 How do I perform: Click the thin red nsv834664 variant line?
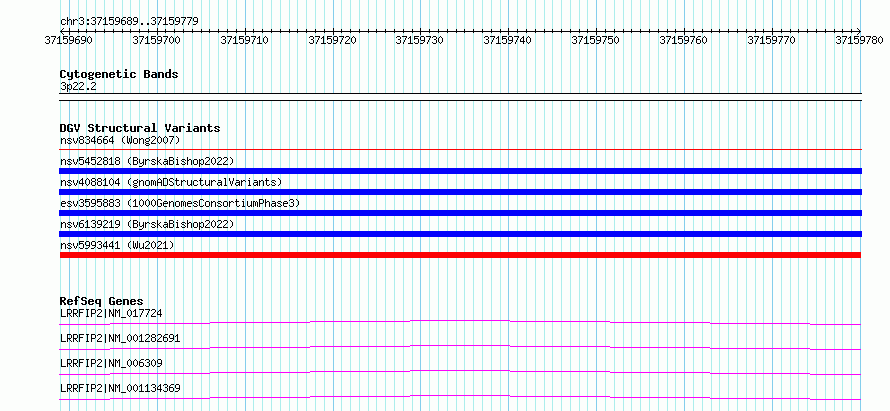click(460, 149)
